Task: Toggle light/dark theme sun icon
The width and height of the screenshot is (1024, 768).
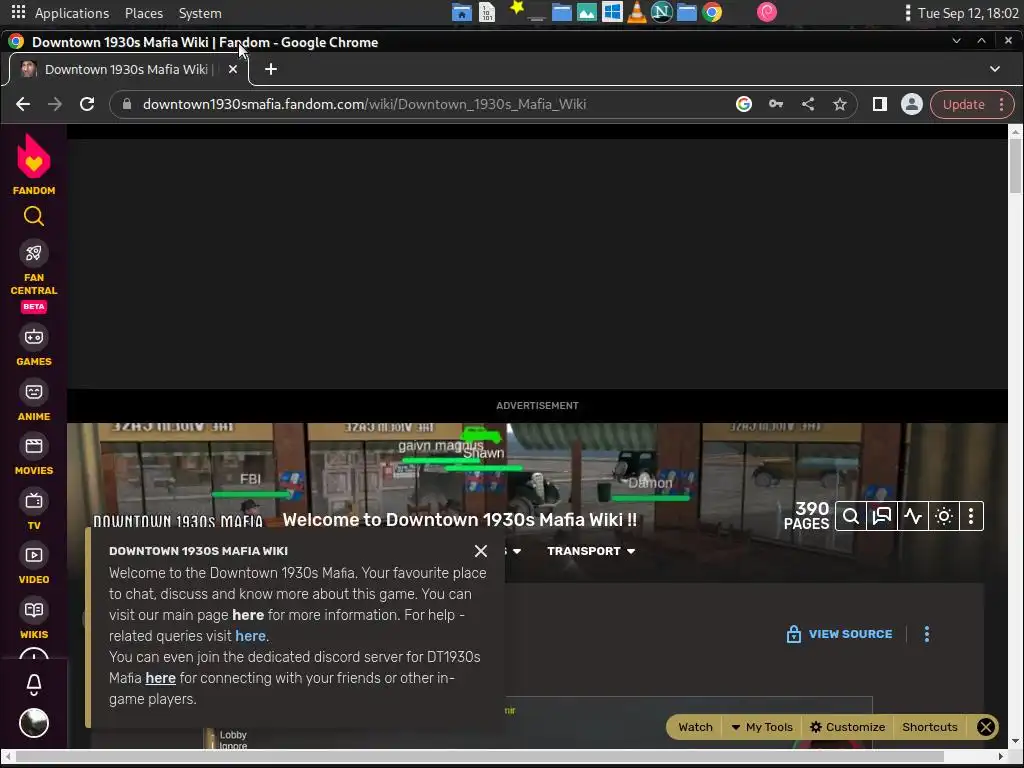Action: [x=944, y=517]
